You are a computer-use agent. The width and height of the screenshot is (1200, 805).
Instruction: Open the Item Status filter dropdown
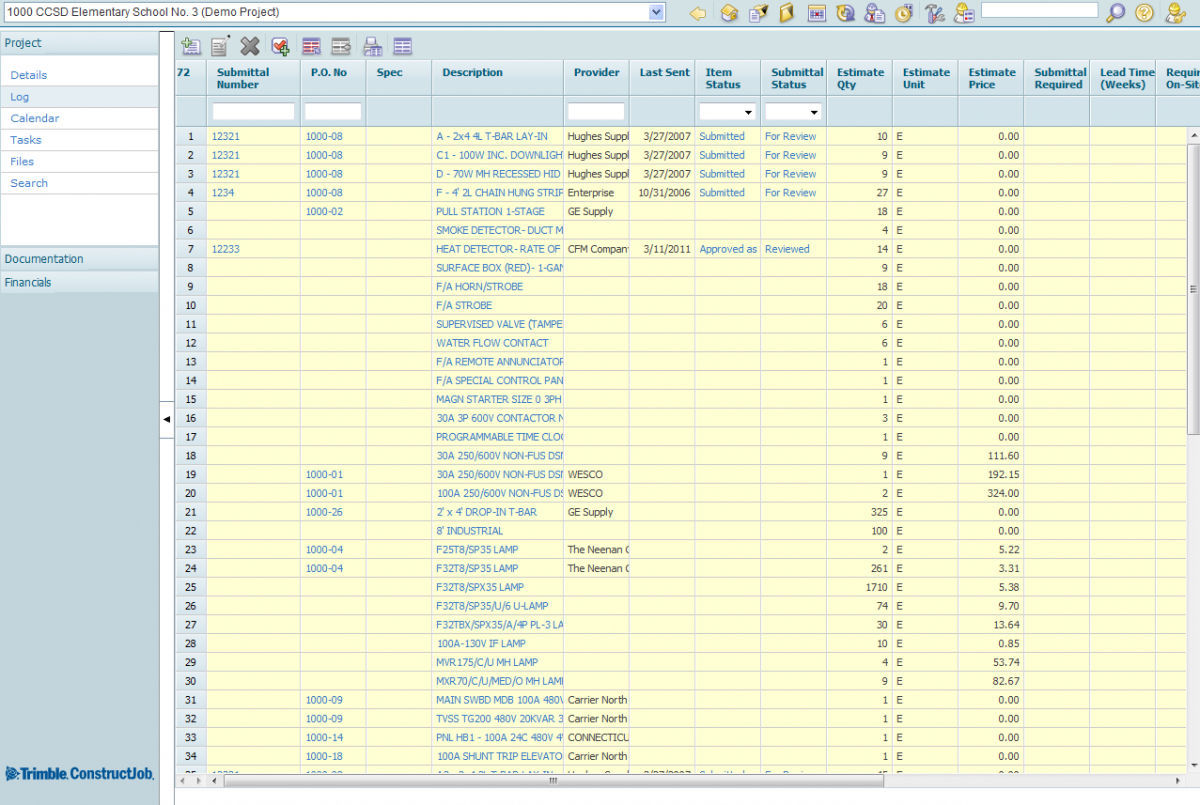click(747, 112)
